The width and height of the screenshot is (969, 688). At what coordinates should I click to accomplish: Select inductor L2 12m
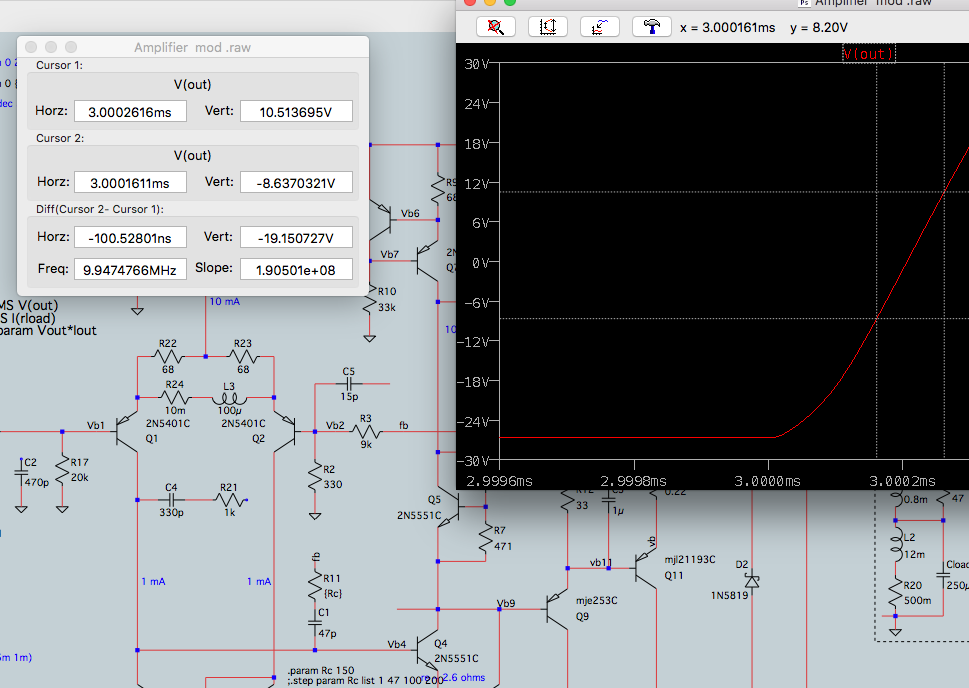[895, 545]
